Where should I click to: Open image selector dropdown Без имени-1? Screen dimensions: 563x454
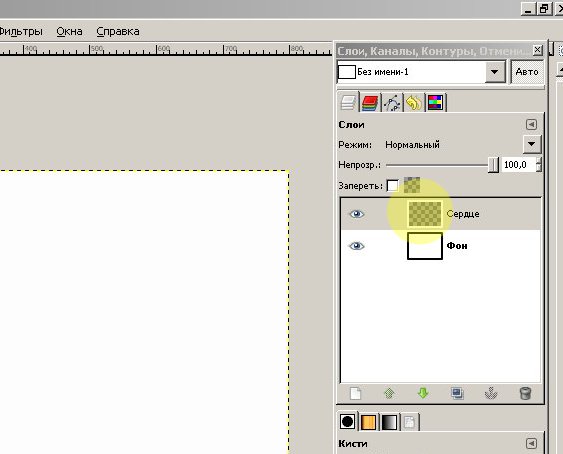coord(422,72)
